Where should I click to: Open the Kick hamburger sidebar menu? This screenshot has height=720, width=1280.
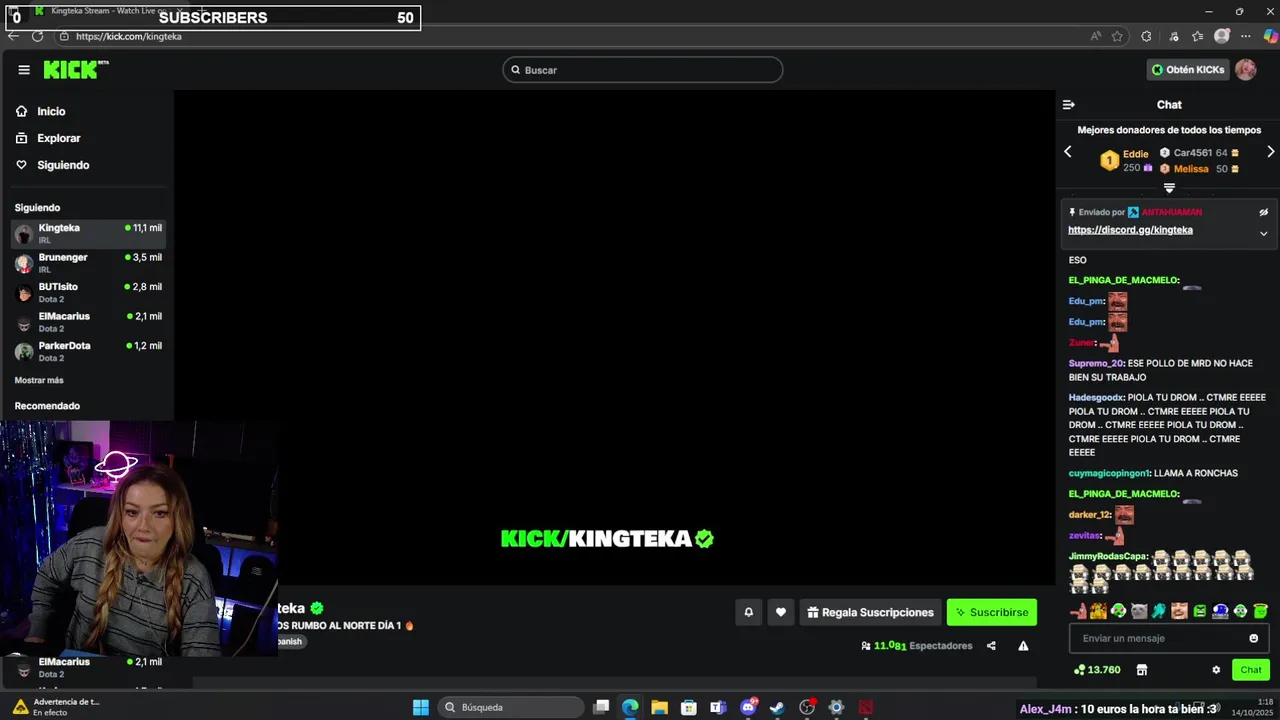(24, 70)
